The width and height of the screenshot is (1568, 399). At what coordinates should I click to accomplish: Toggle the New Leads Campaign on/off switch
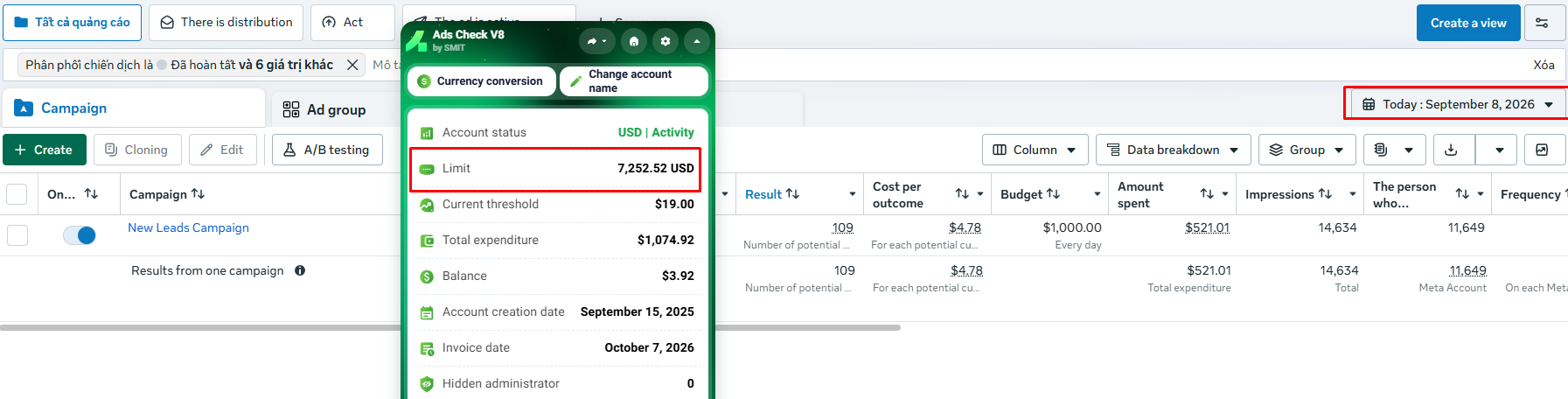pos(80,235)
